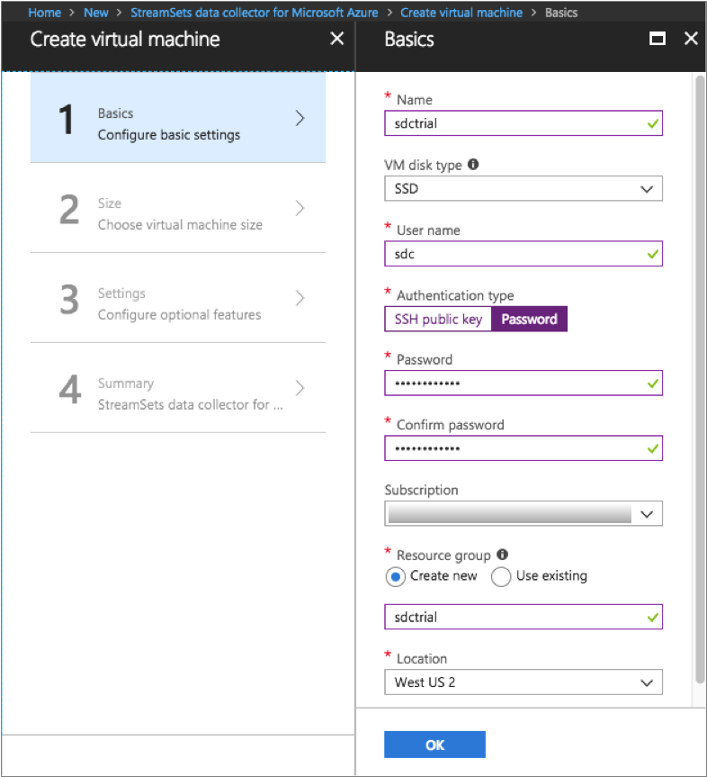This screenshot has width=707, height=777.
Task: Open the VM disk type dropdown
Action: click(x=523, y=188)
